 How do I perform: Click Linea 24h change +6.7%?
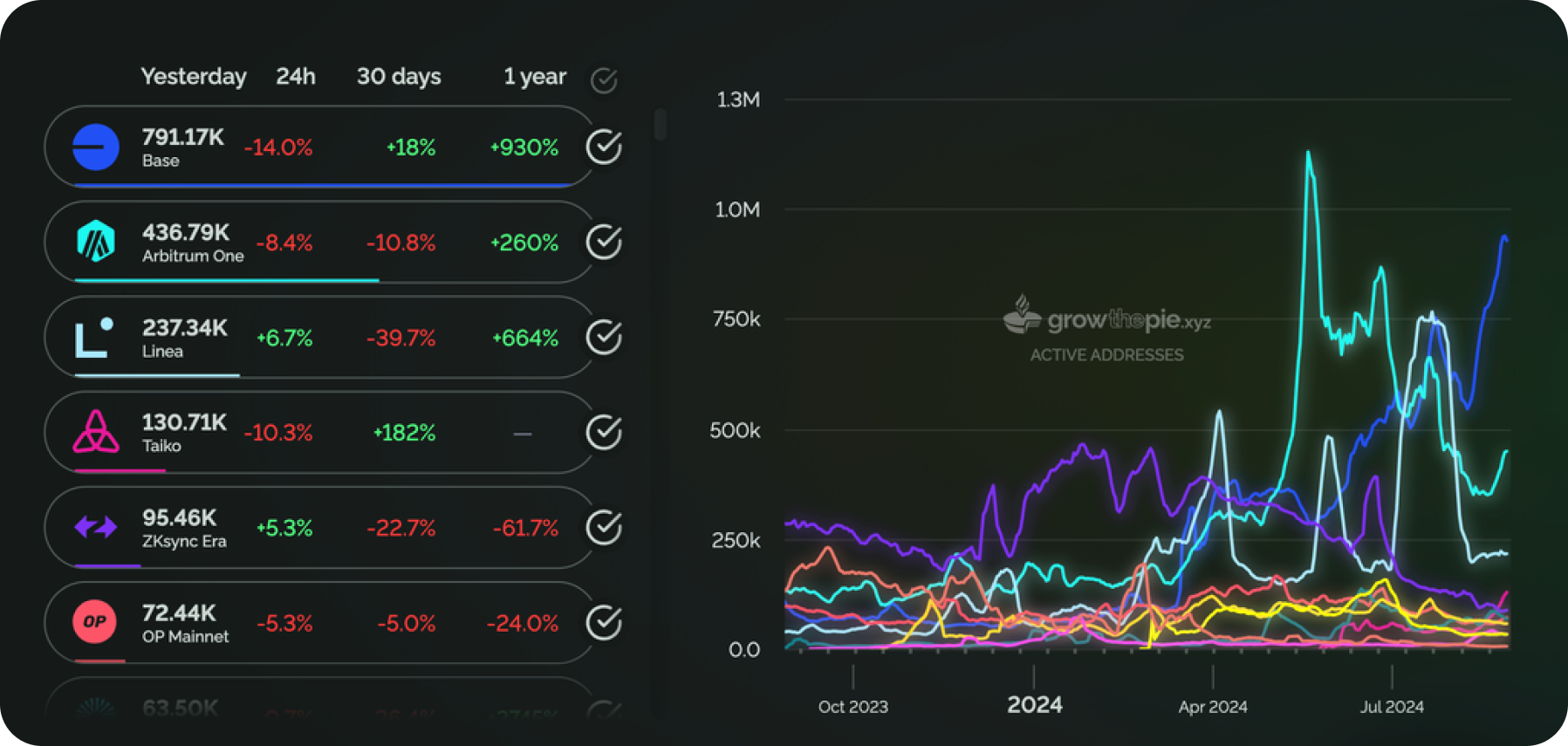pyautogui.click(x=284, y=338)
